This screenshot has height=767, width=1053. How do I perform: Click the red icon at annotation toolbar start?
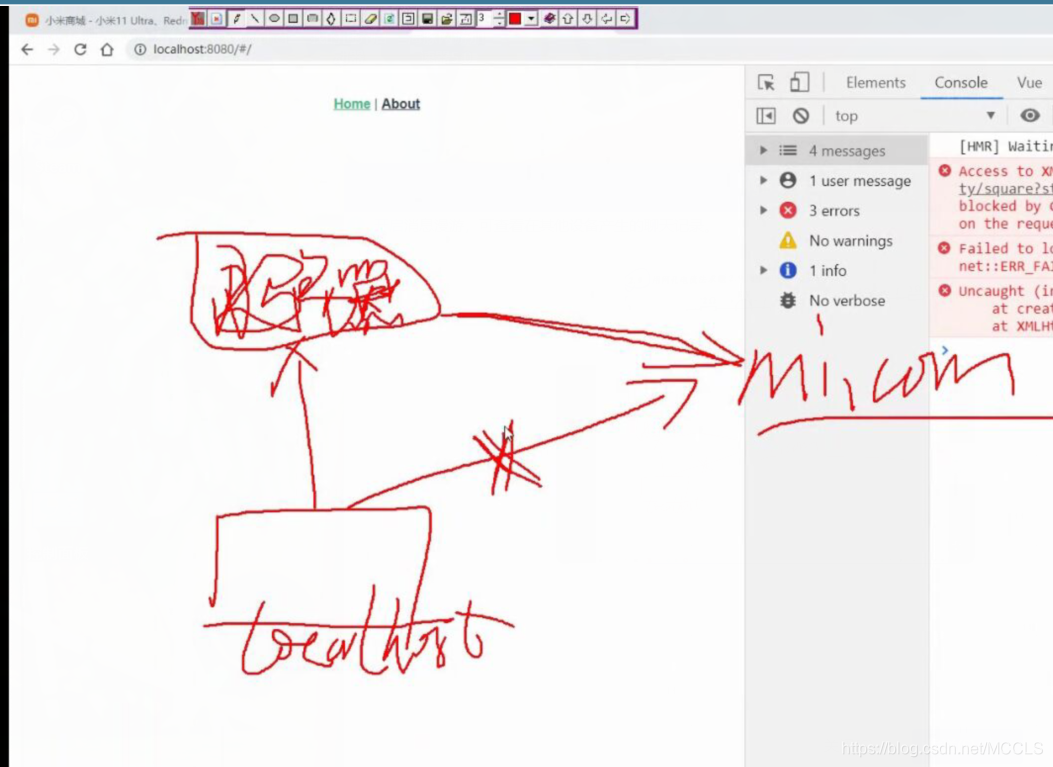click(x=198, y=19)
